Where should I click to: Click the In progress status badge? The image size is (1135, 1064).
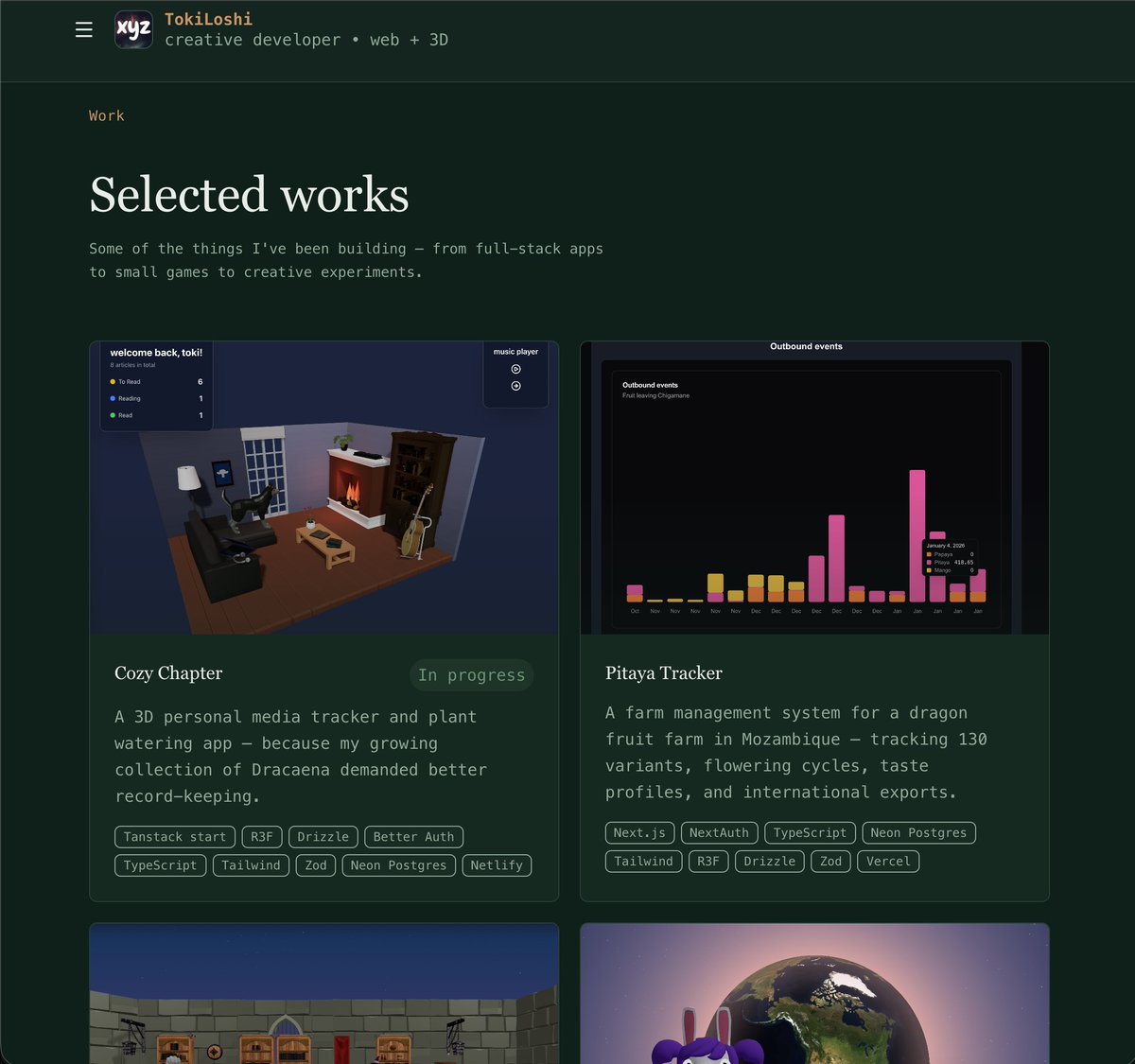point(472,675)
